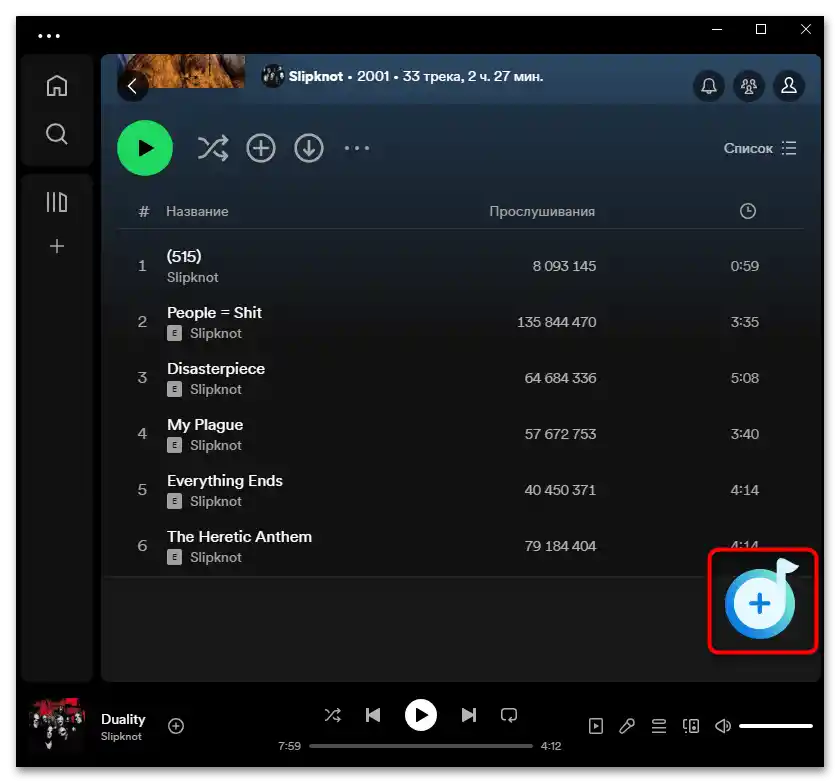
Task: Seek within the track progress bar
Action: pos(421,746)
